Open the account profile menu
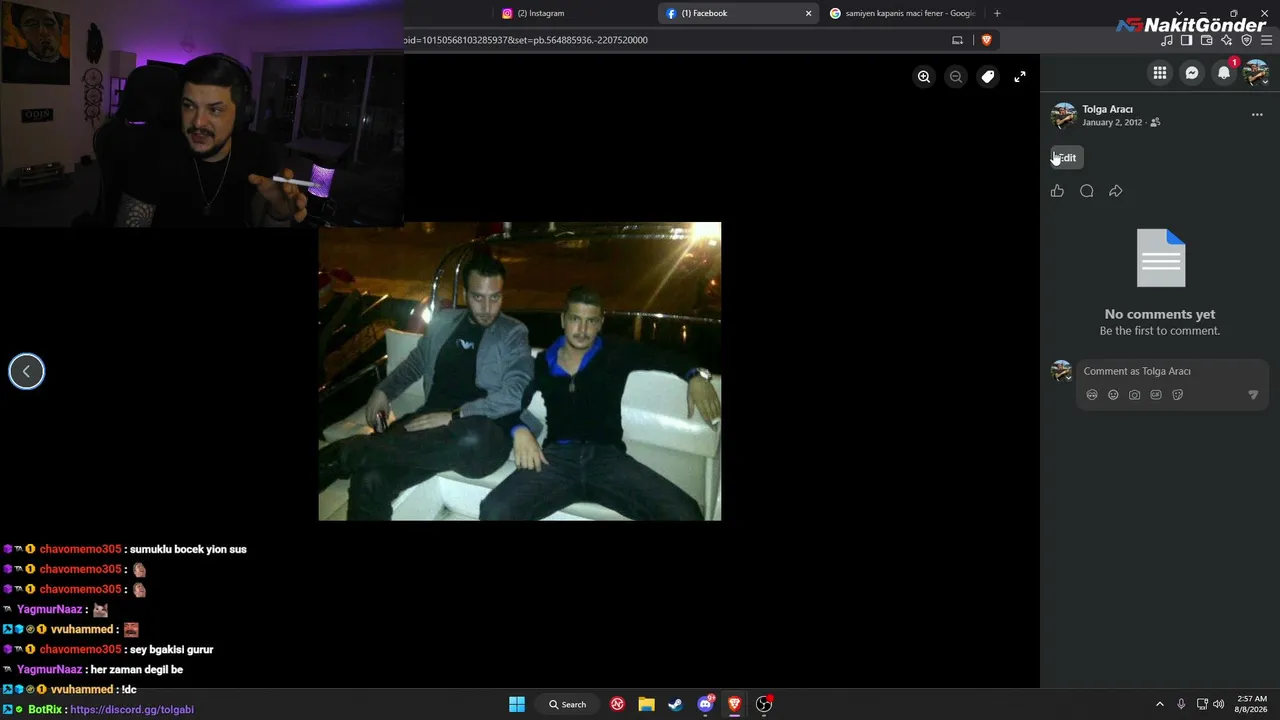The height and width of the screenshot is (720, 1280). click(x=1256, y=73)
